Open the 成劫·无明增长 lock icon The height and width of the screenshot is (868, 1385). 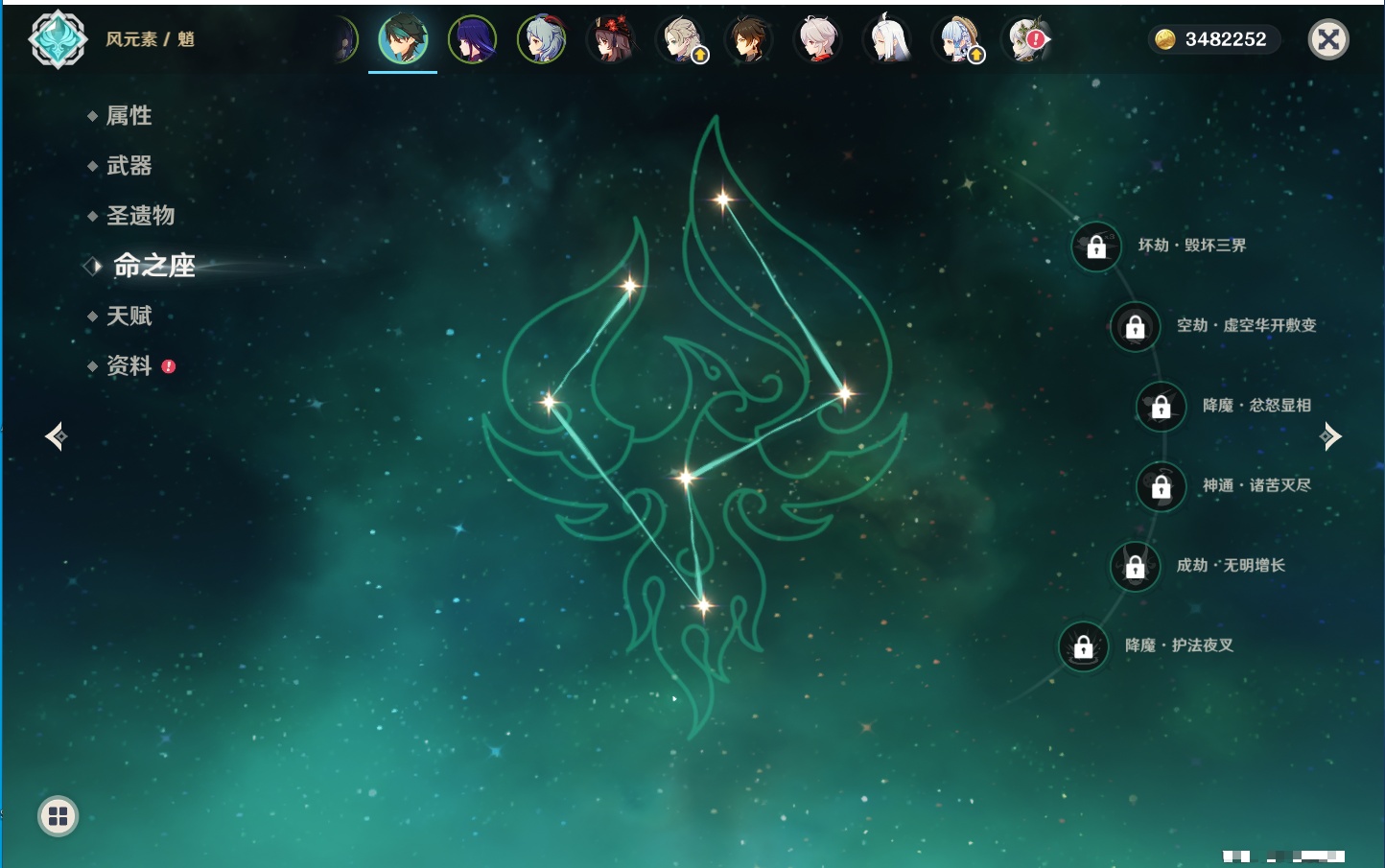[x=1135, y=567]
